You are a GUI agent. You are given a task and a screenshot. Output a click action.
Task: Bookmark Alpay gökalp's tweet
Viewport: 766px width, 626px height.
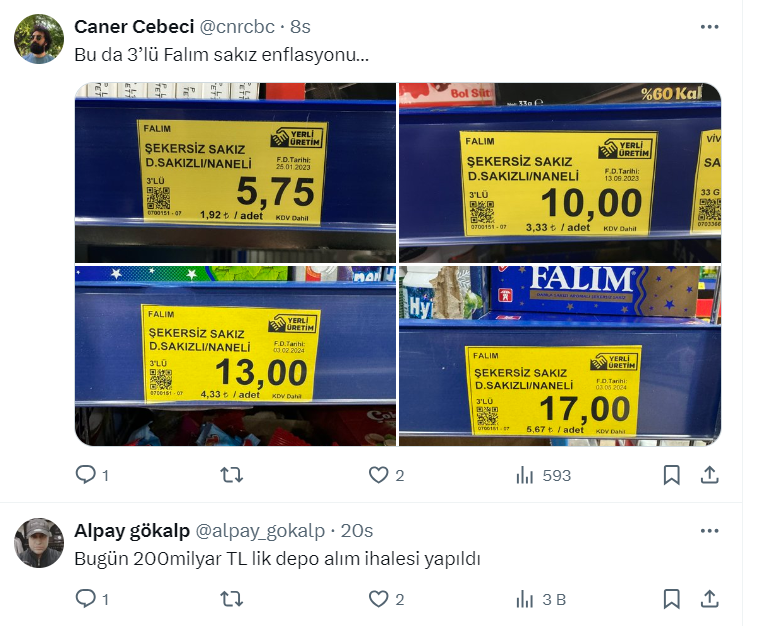672,599
